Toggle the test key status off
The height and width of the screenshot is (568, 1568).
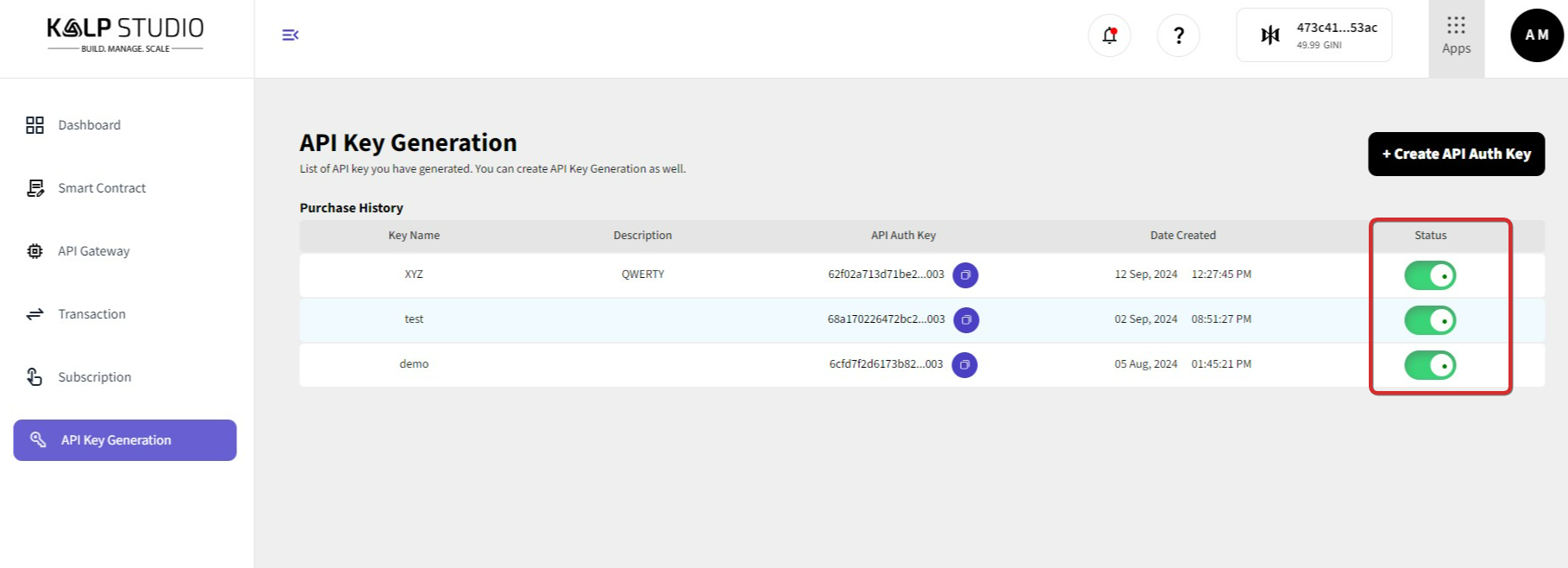click(x=1430, y=320)
